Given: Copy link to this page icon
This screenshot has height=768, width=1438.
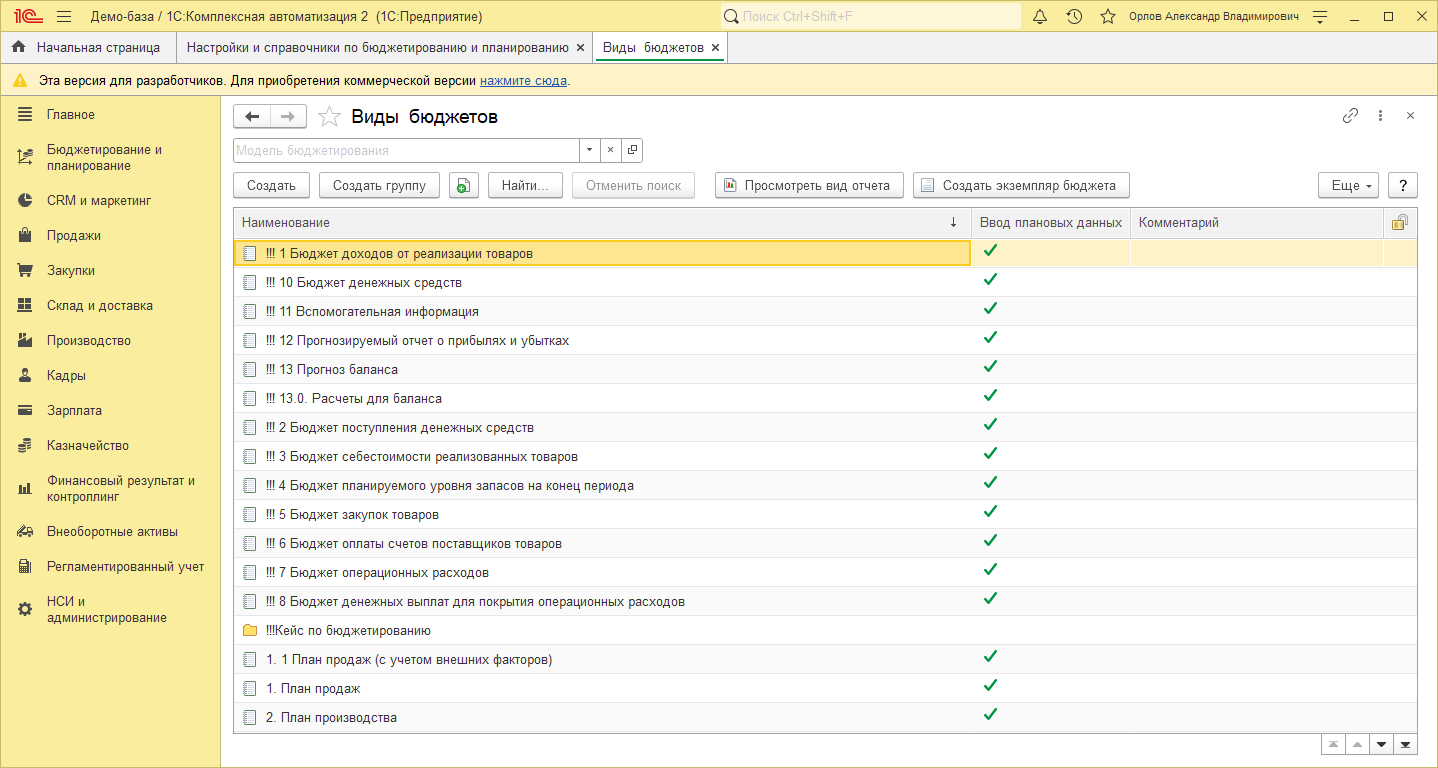Looking at the screenshot, I should coord(1350,116).
